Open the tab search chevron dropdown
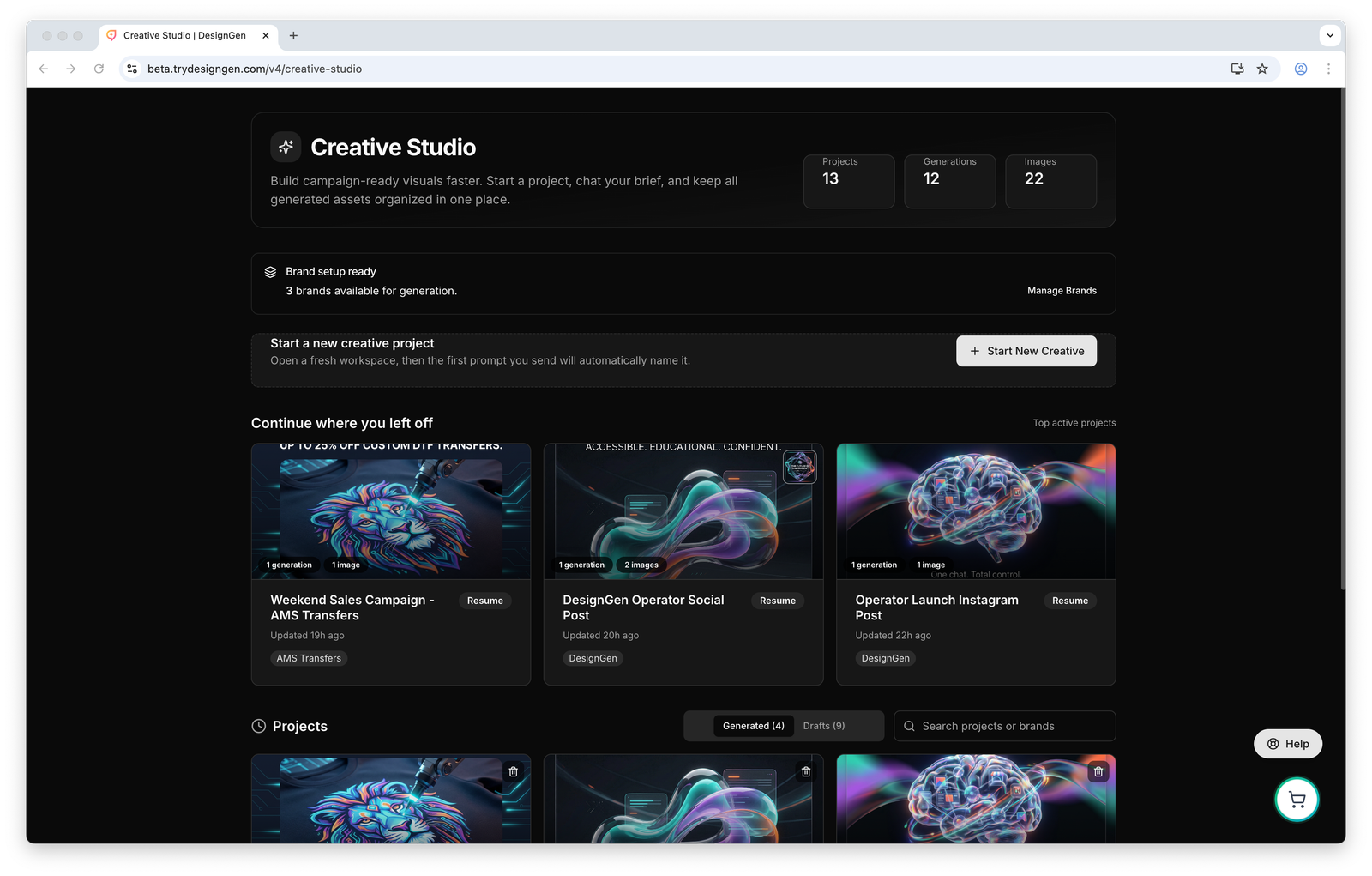The image size is (1372, 876). point(1330,35)
